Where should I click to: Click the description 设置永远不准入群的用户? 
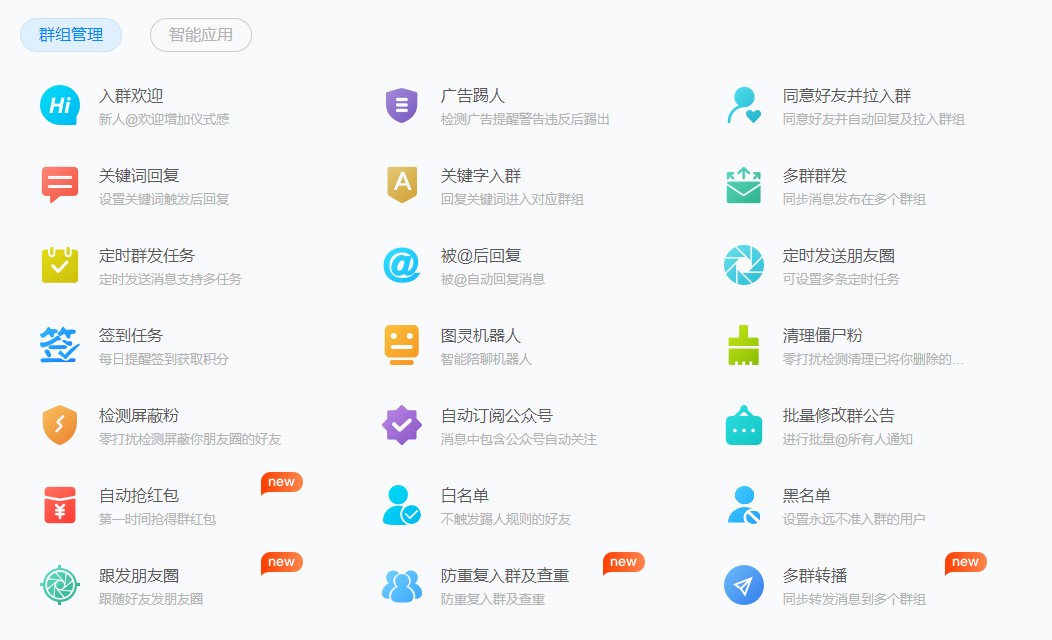pyautogui.click(x=854, y=519)
